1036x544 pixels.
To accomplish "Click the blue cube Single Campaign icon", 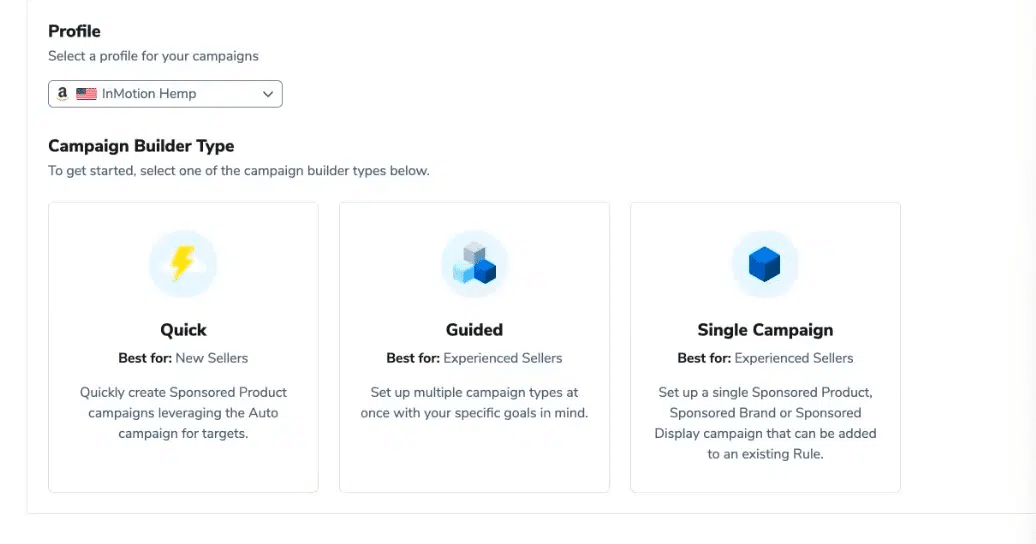I will tap(765, 264).
